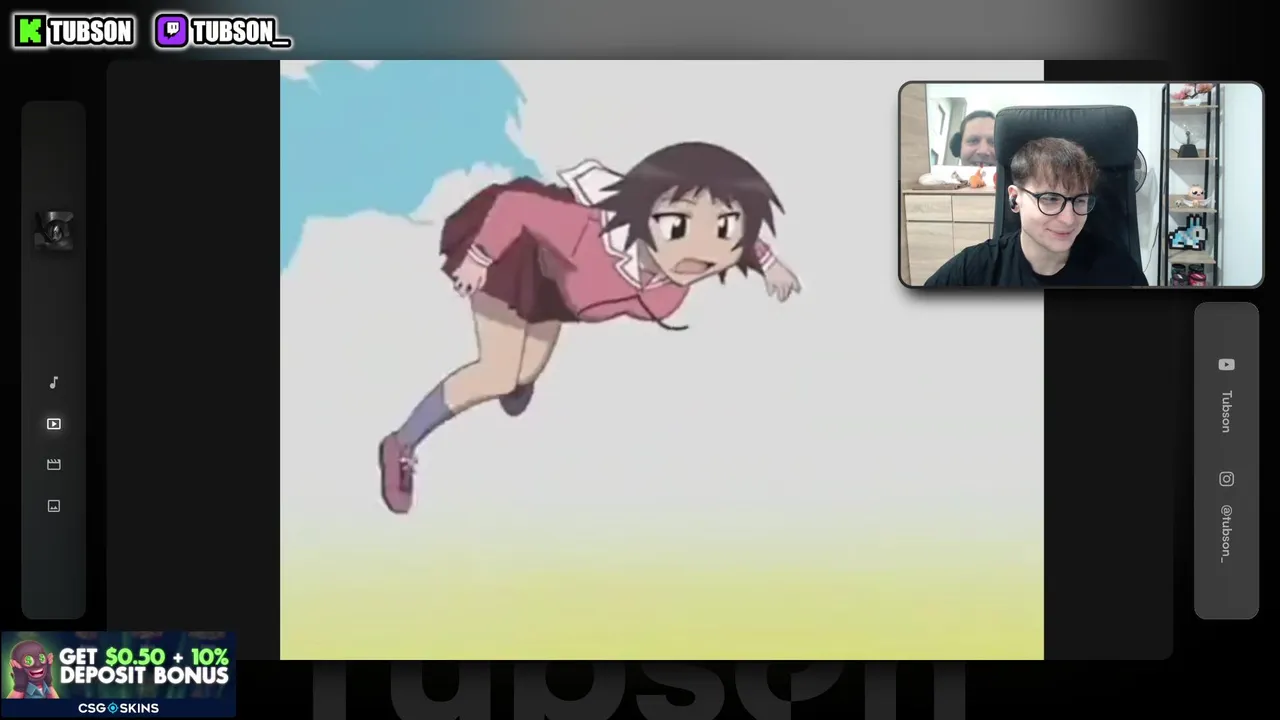Viewport: 1280px width, 720px height.
Task: Click the Instagram icon on right panel
Action: [x=1226, y=479]
